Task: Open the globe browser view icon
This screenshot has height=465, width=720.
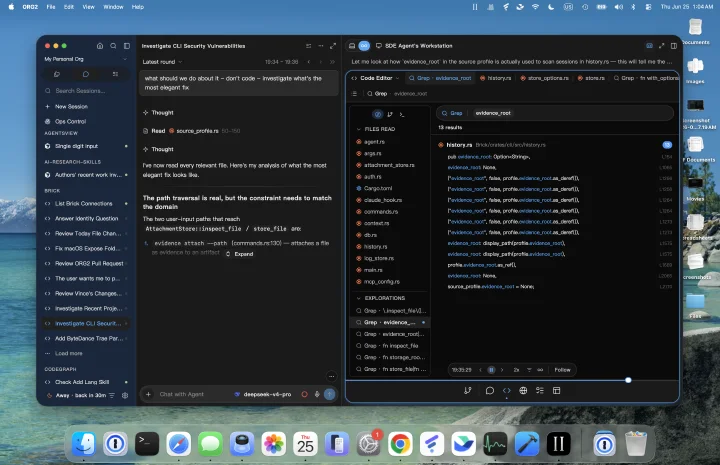Action: click(x=523, y=391)
